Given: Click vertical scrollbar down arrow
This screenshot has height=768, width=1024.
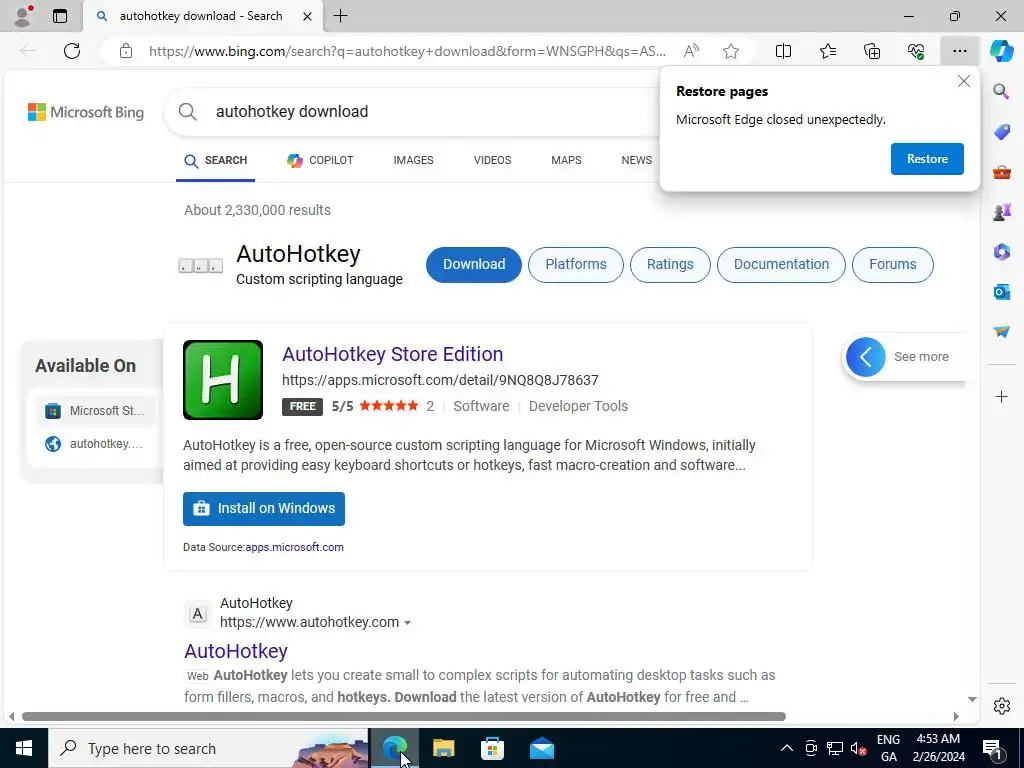Looking at the screenshot, I should 972,699.
